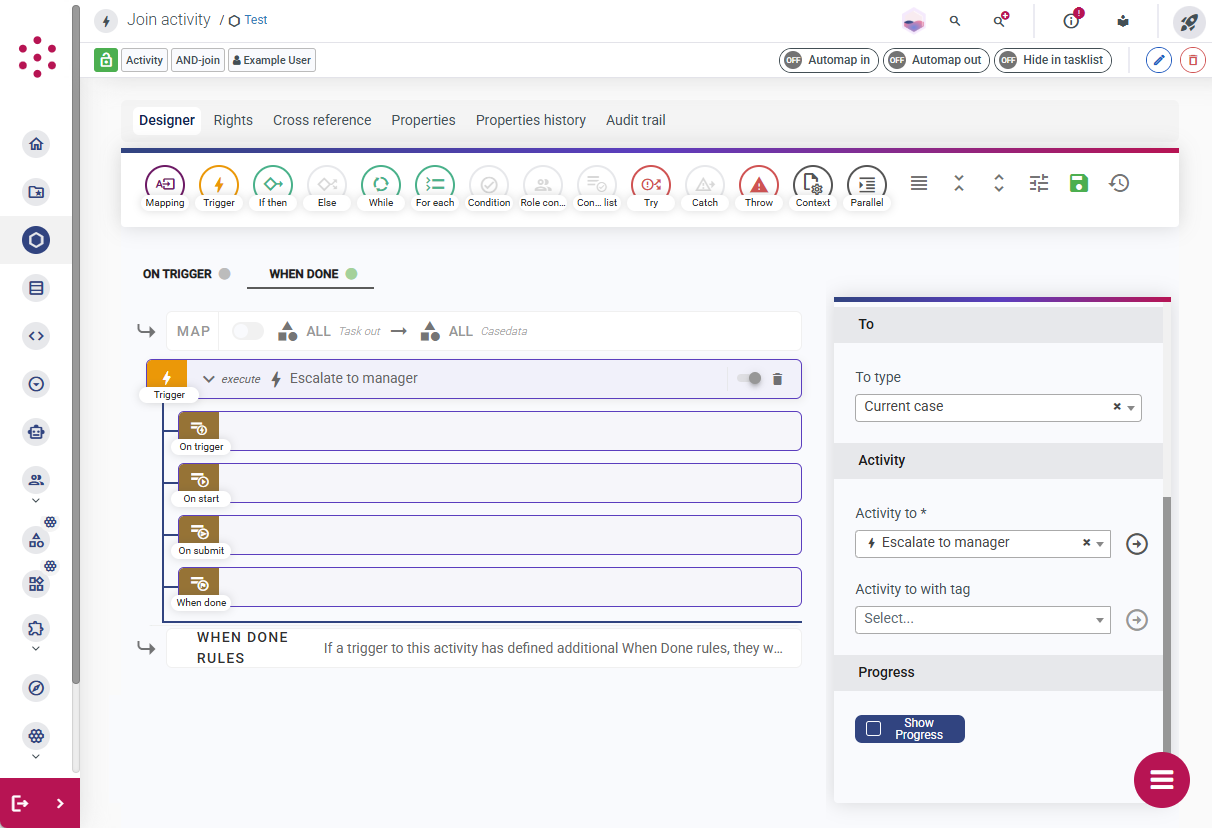Clear the Activity to selection
This screenshot has height=828, width=1212.
coord(1087,543)
